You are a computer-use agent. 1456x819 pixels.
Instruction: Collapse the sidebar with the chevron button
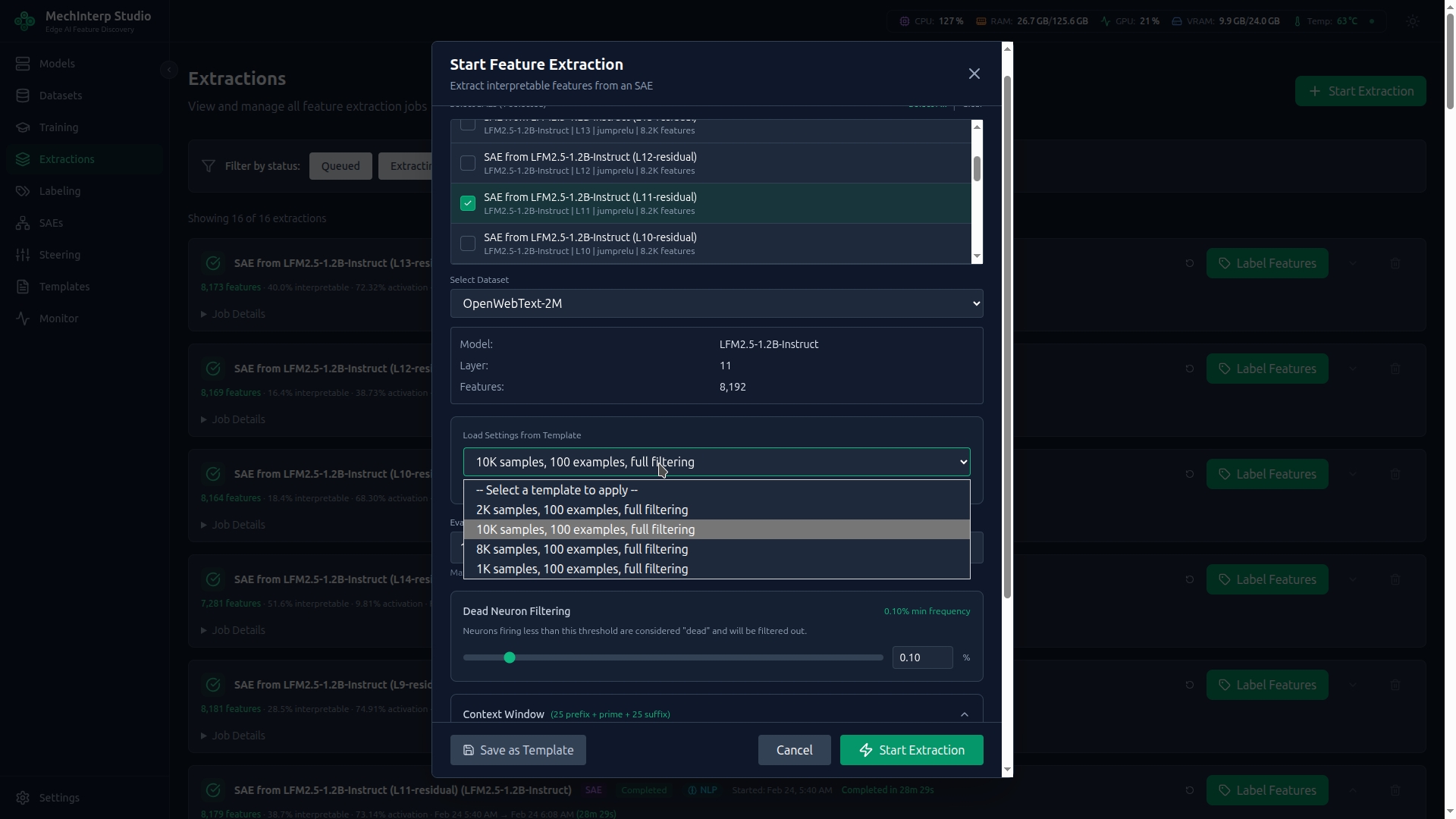pos(169,70)
